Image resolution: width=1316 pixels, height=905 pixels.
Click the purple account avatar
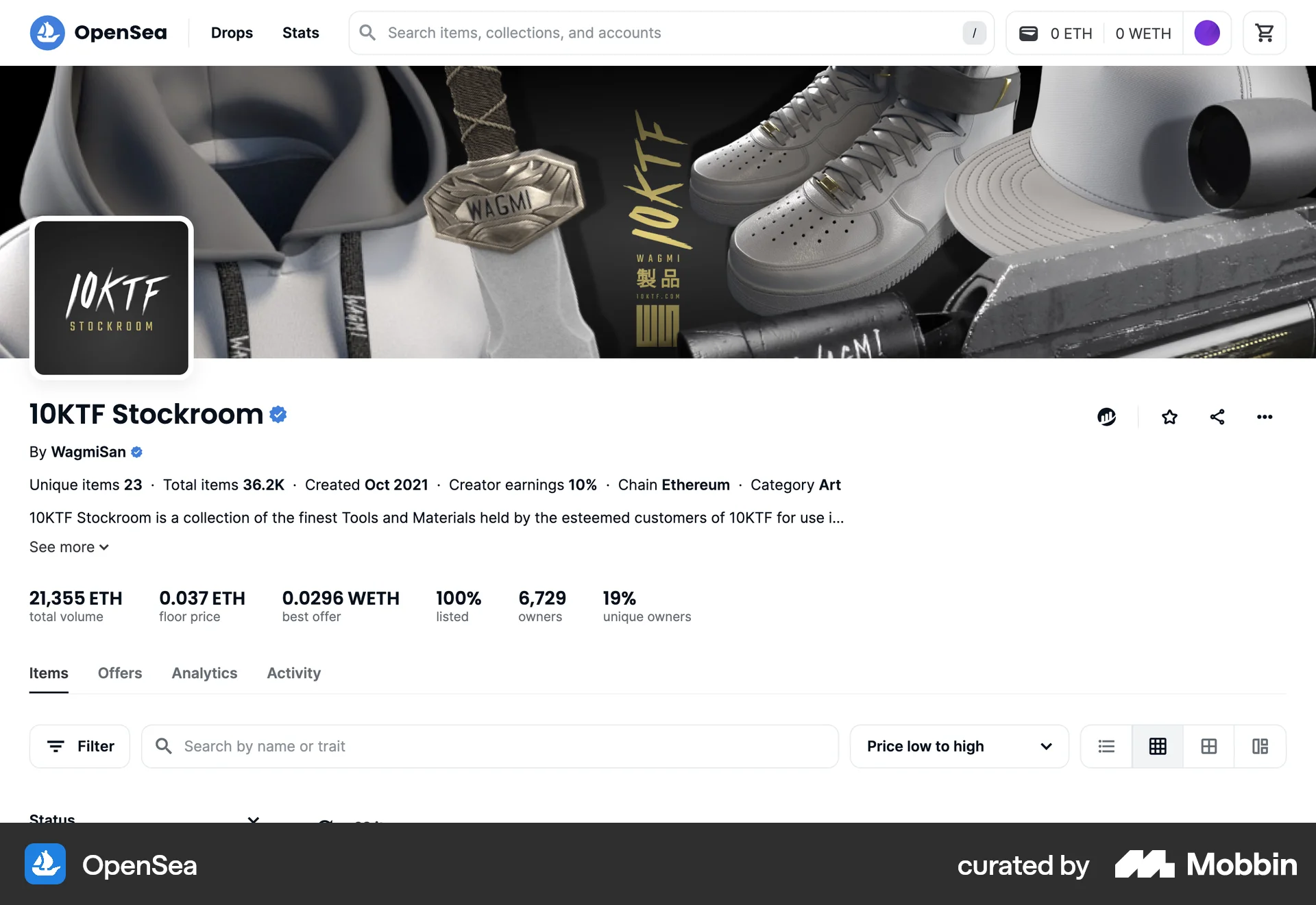1207,33
